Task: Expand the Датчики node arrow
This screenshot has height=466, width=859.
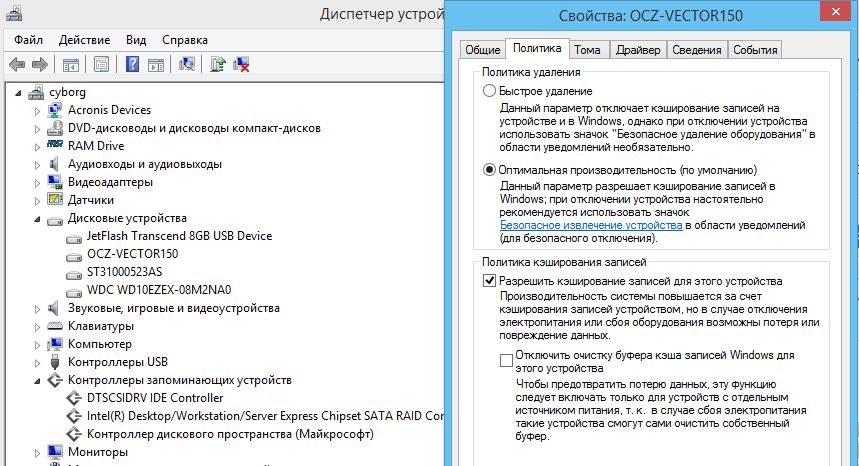Action: pyautogui.click(x=37, y=202)
